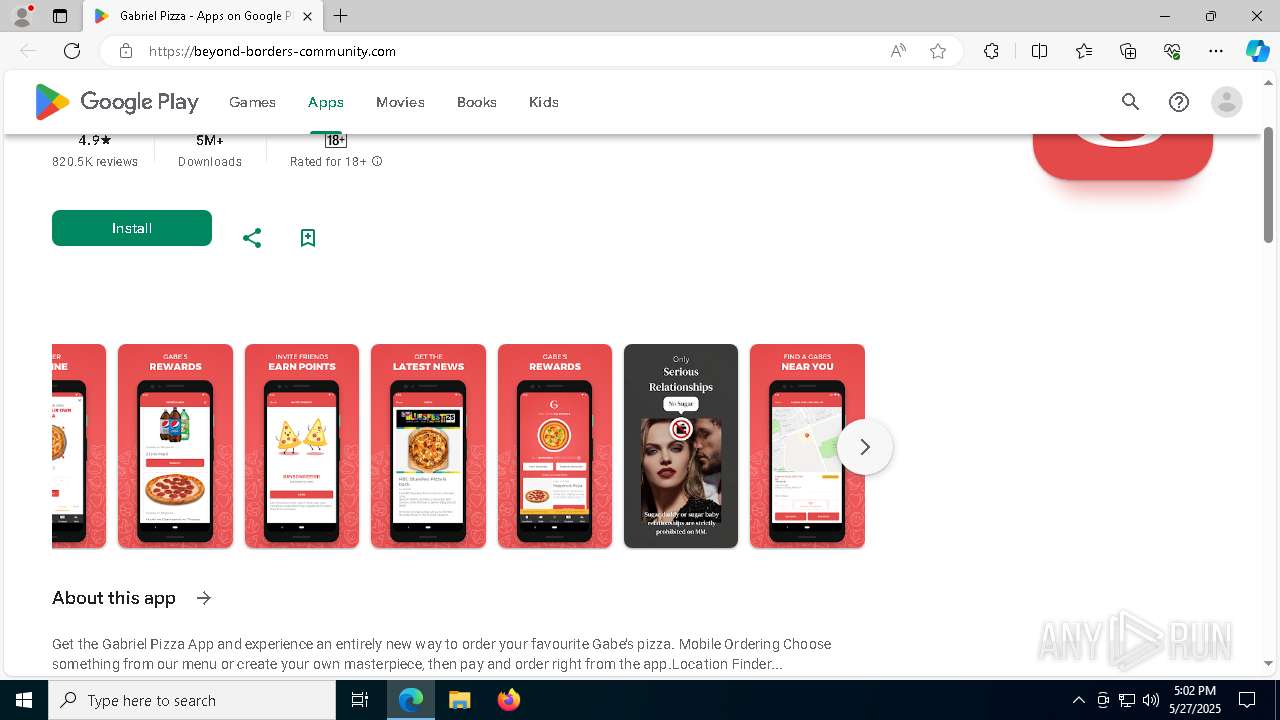Click the About this app heading

click(114, 598)
